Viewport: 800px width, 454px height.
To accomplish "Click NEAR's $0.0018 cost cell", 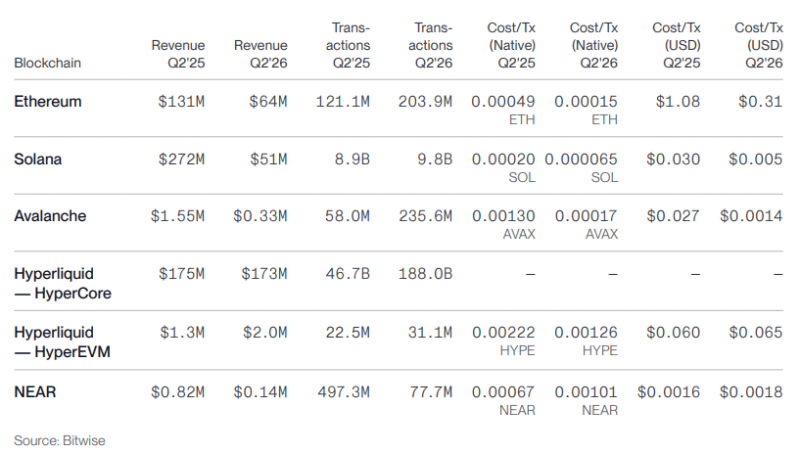I will [x=751, y=392].
